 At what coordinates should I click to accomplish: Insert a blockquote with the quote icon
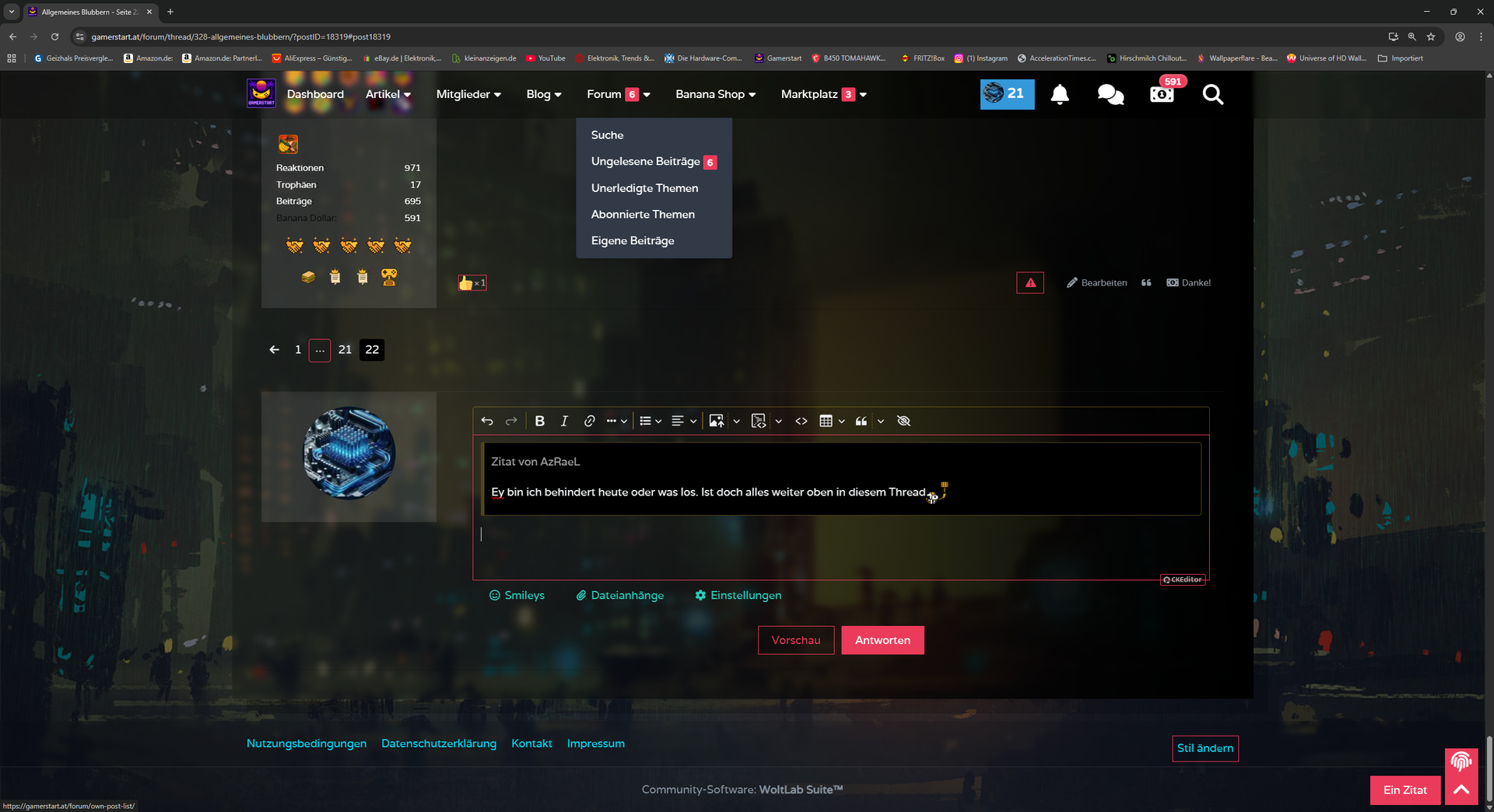(x=861, y=421)
